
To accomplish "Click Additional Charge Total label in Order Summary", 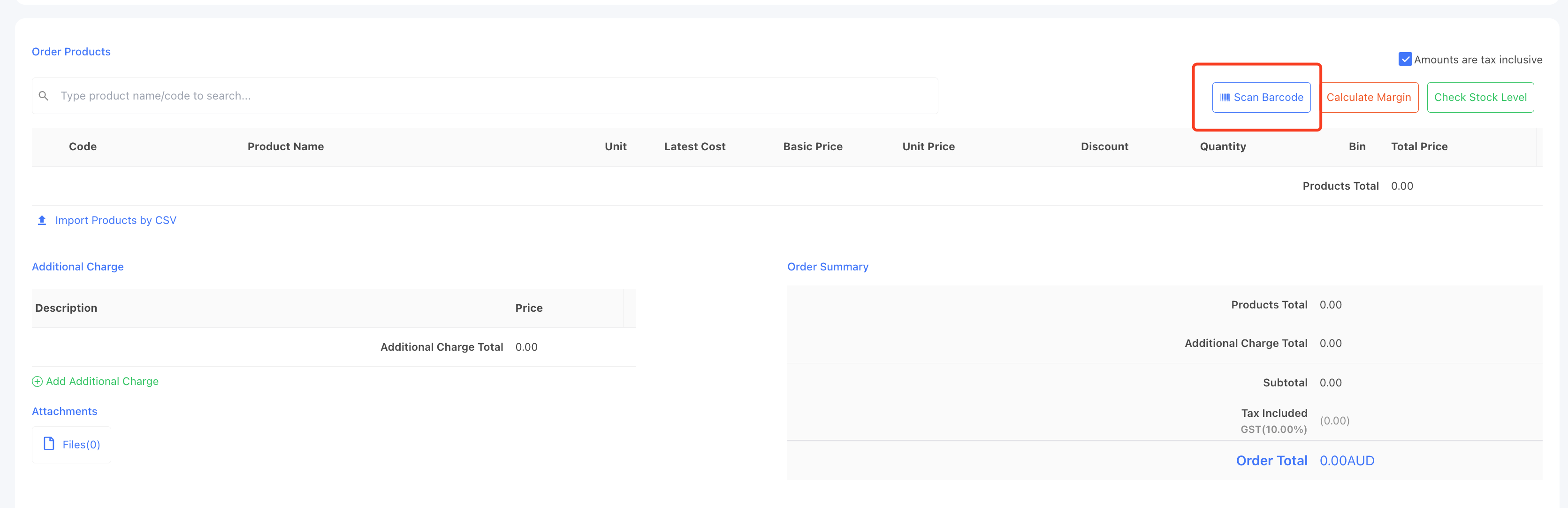I will [1245, 344].
